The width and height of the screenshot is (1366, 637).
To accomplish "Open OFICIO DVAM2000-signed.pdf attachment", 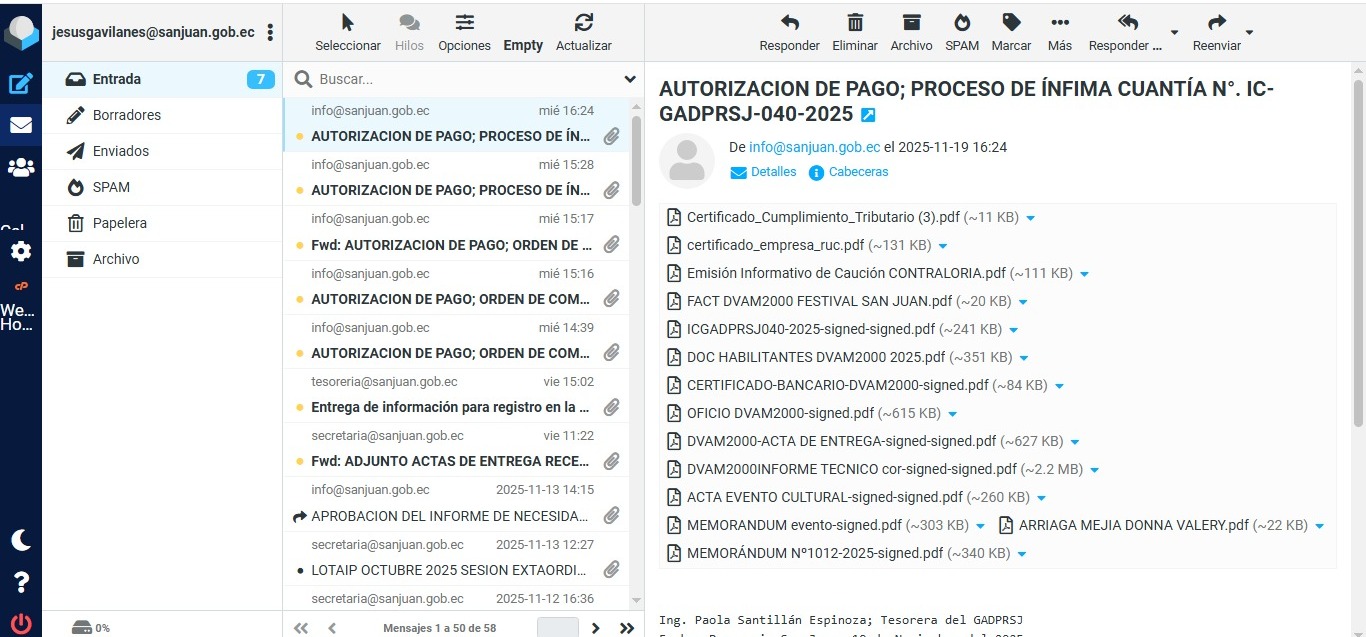I will coord(780,413).
